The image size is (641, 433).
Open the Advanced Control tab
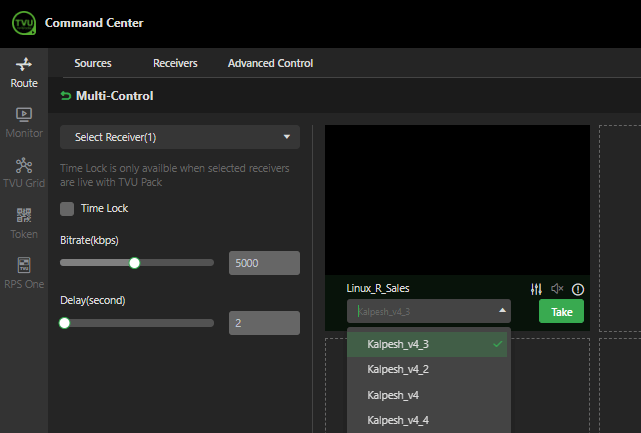pos(270,63)
